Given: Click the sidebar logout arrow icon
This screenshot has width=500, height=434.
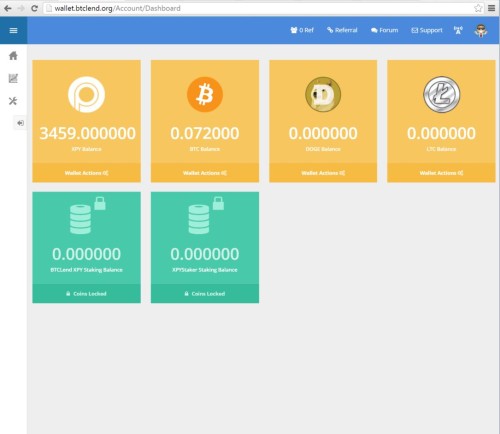Looking at the screenshot, I should pyautogui.click(x=20, y=123).
